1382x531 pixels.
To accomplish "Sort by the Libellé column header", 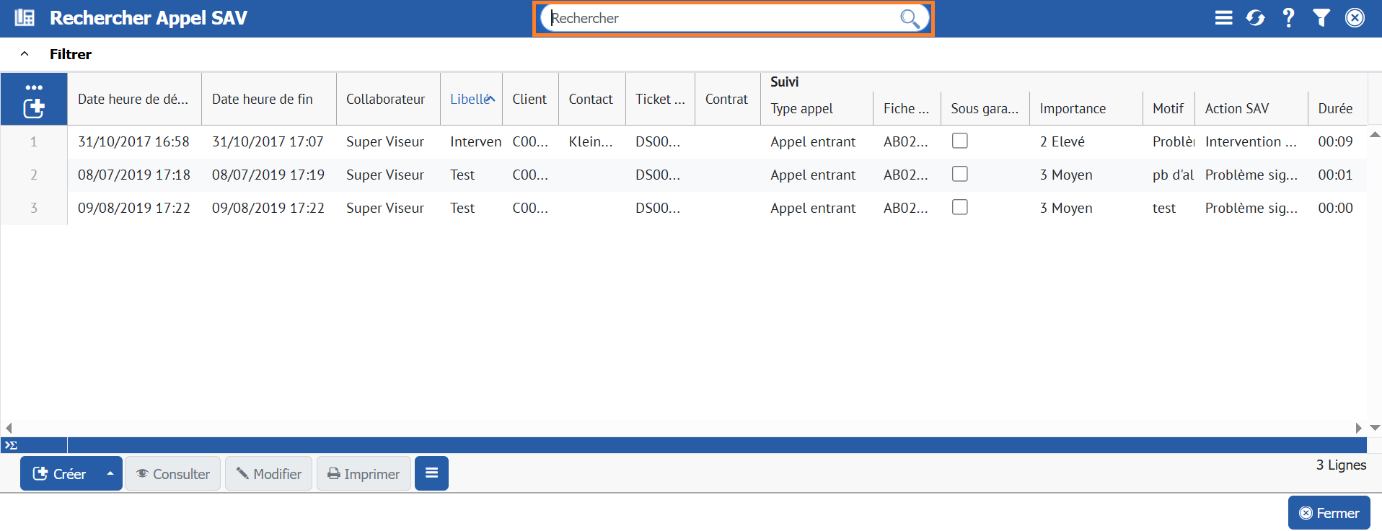I will 468,99.
